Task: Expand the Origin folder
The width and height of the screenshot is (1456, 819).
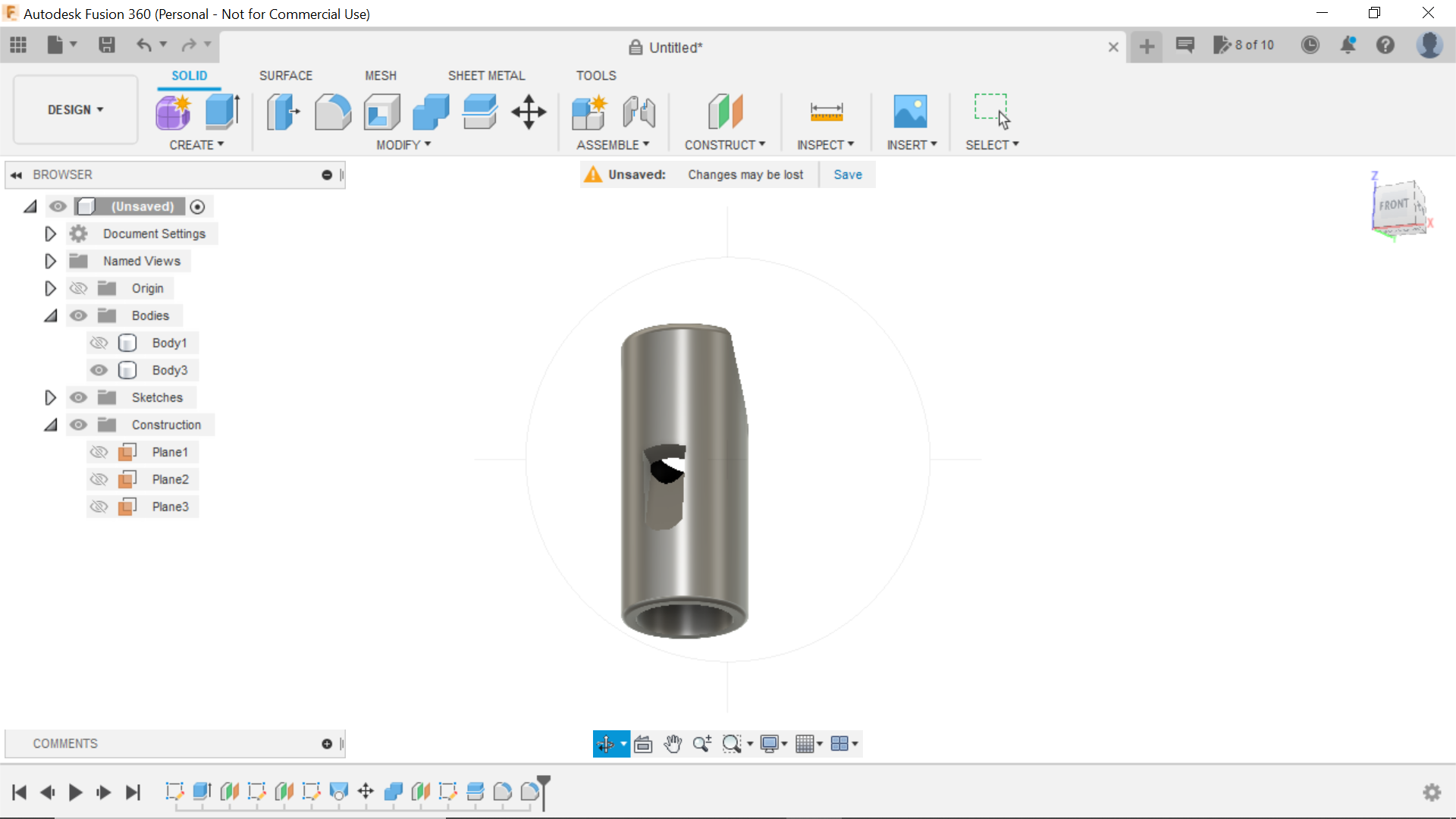Action: point(51,288)
